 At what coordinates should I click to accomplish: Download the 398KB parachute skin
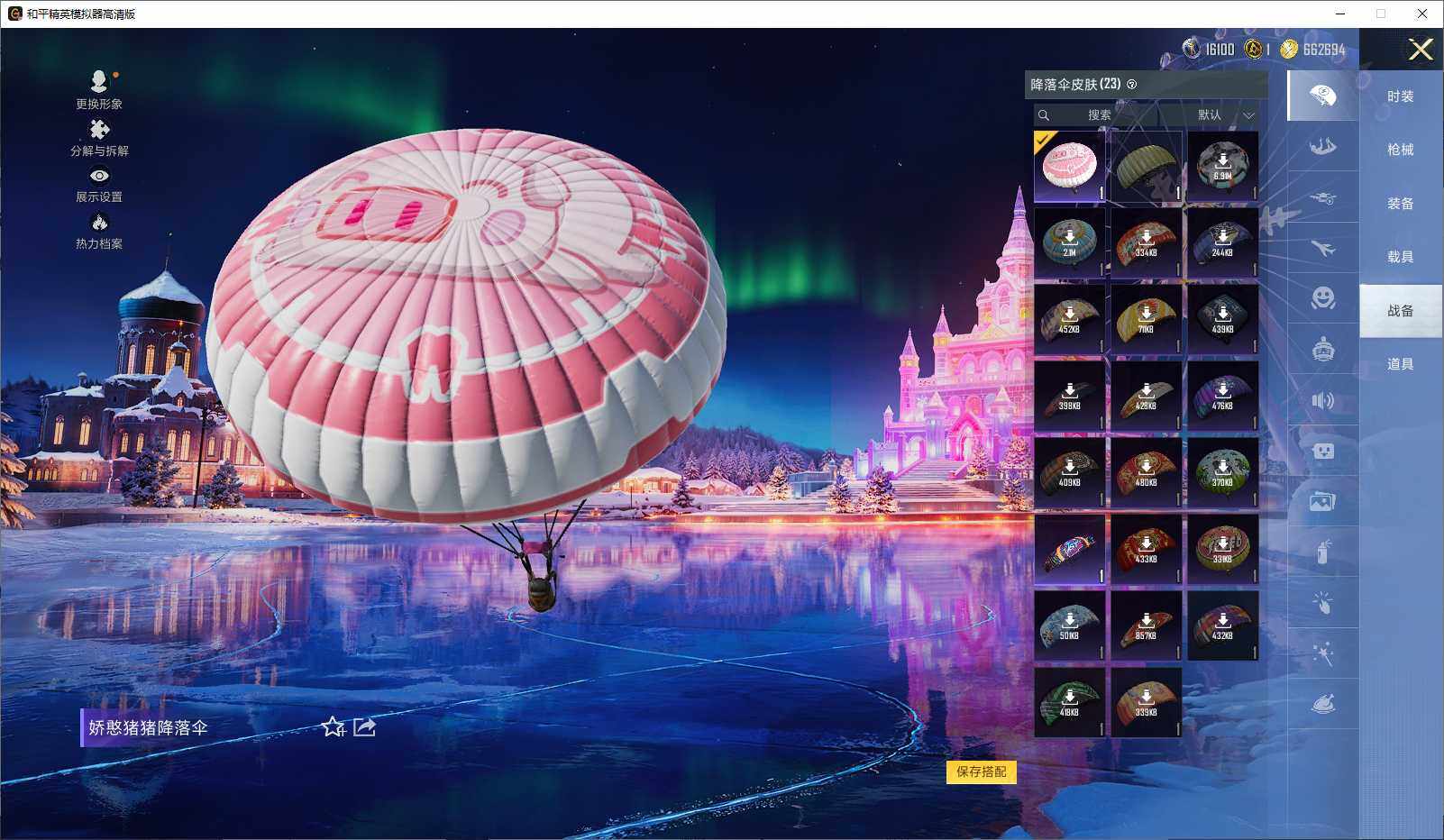(1070, 397)
